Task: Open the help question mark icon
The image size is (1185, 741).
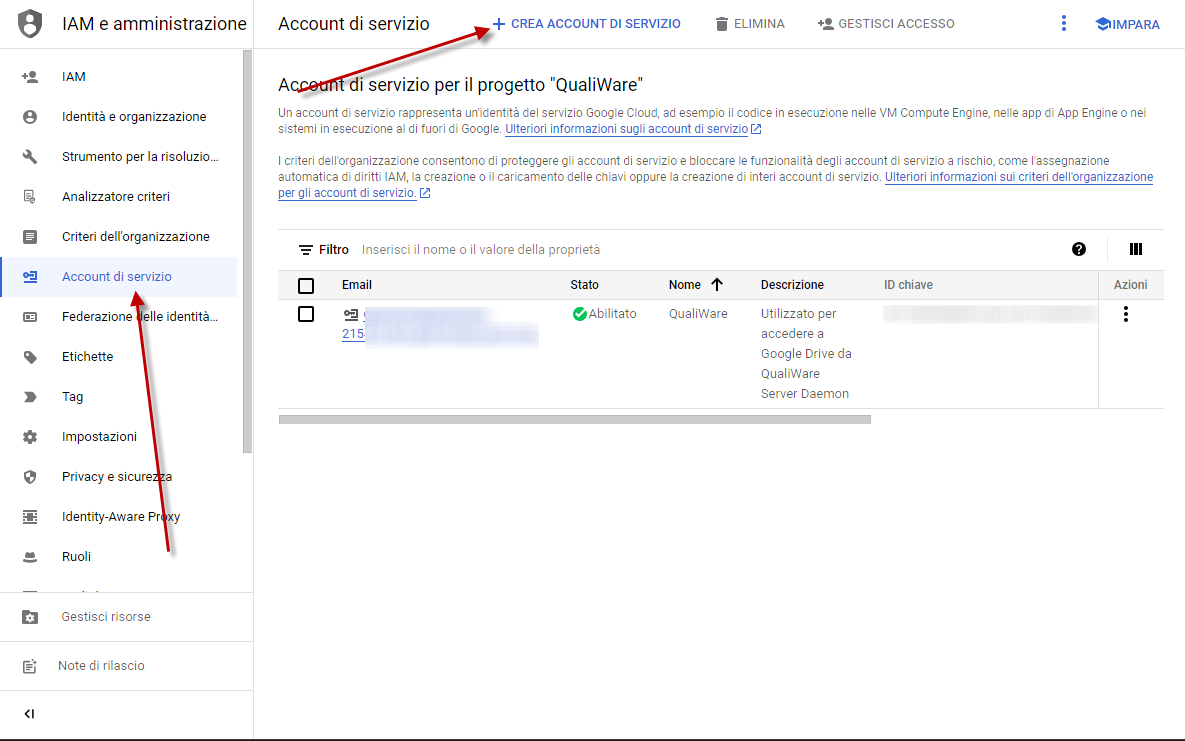Action: pyautogui.click(x=1079, y=249)
